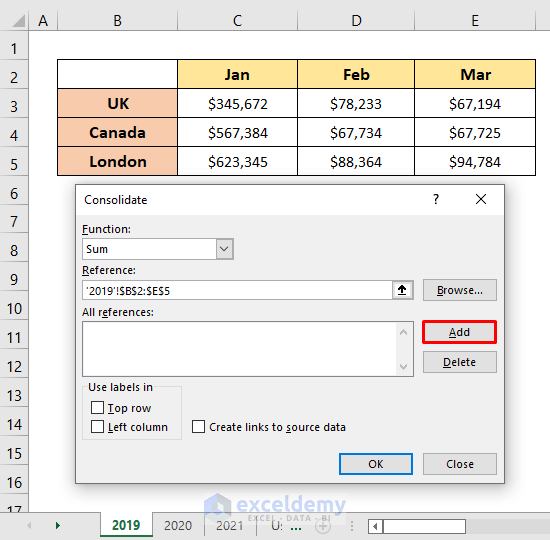The height and width of the screenshot is (540, 550).
Task: Close the Consolidate dialog with X
Action: pos(481,199)
